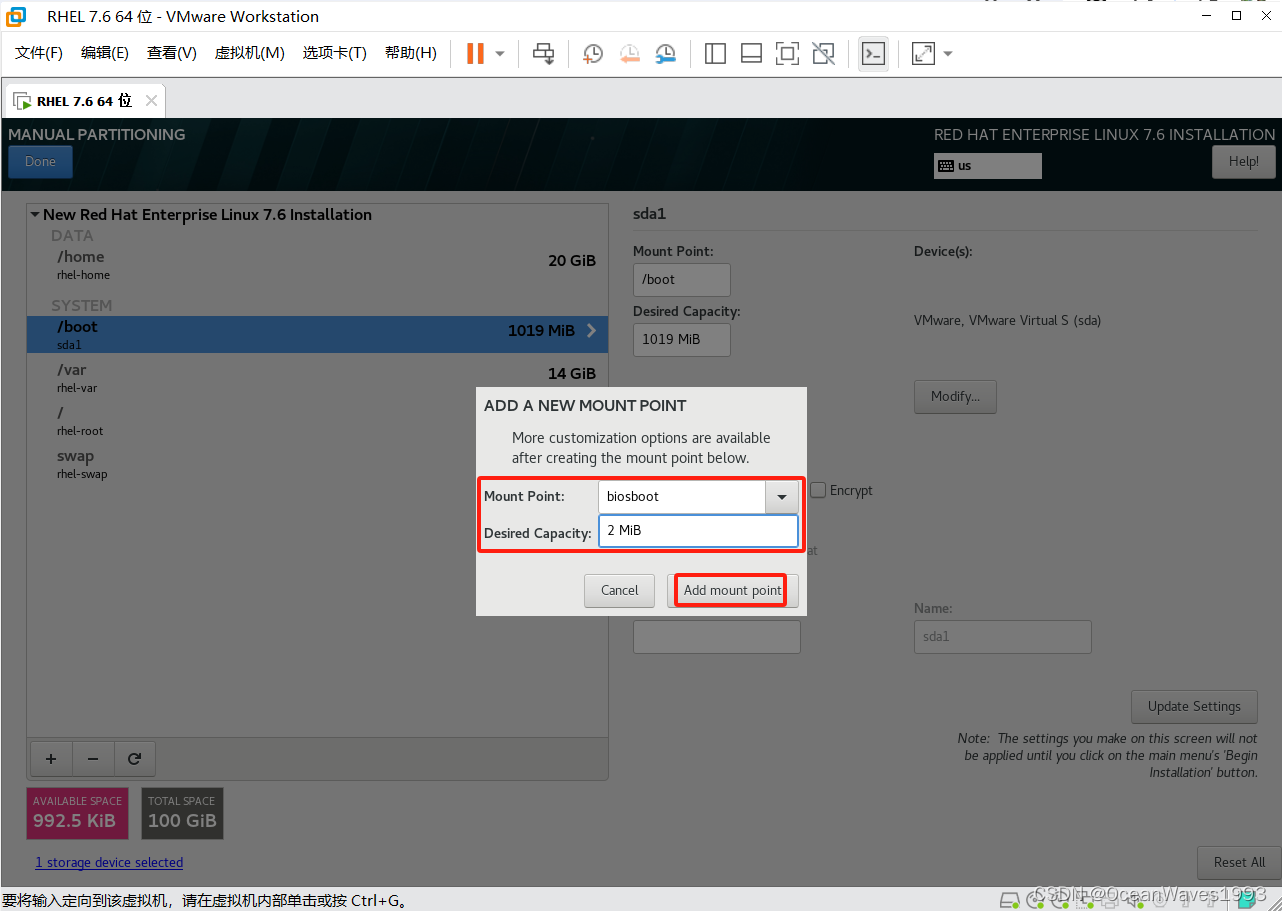Viewport: 1282px width, 911px height.
Task: Open the 1 storage device selected link
Action: 109,862
